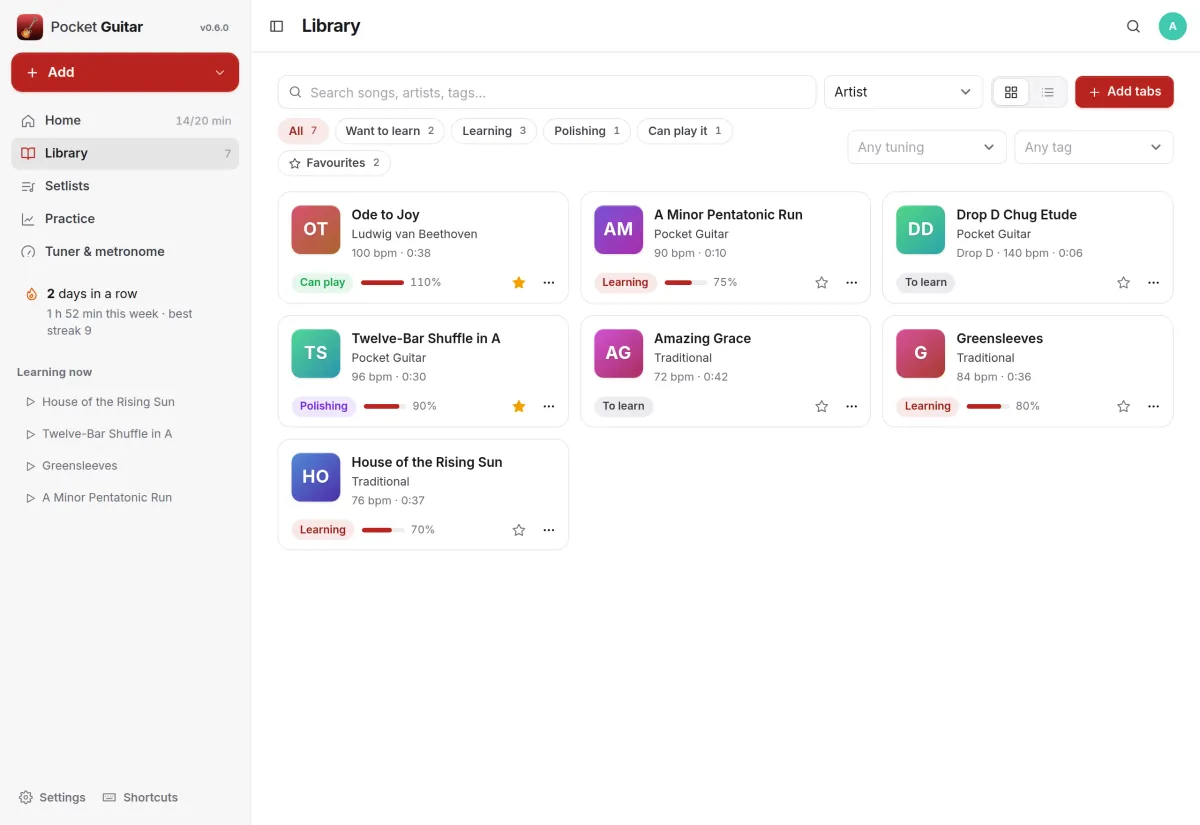Favourite A Minor Pentatonic Run with star
1200x825 pixels.
point(822,283)
